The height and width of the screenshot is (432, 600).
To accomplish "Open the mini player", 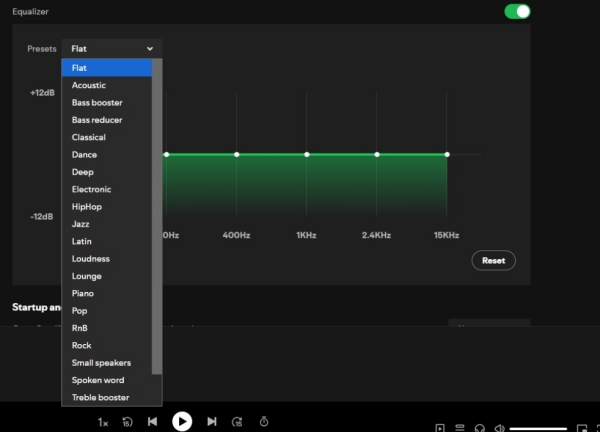I will coord(582,428).
